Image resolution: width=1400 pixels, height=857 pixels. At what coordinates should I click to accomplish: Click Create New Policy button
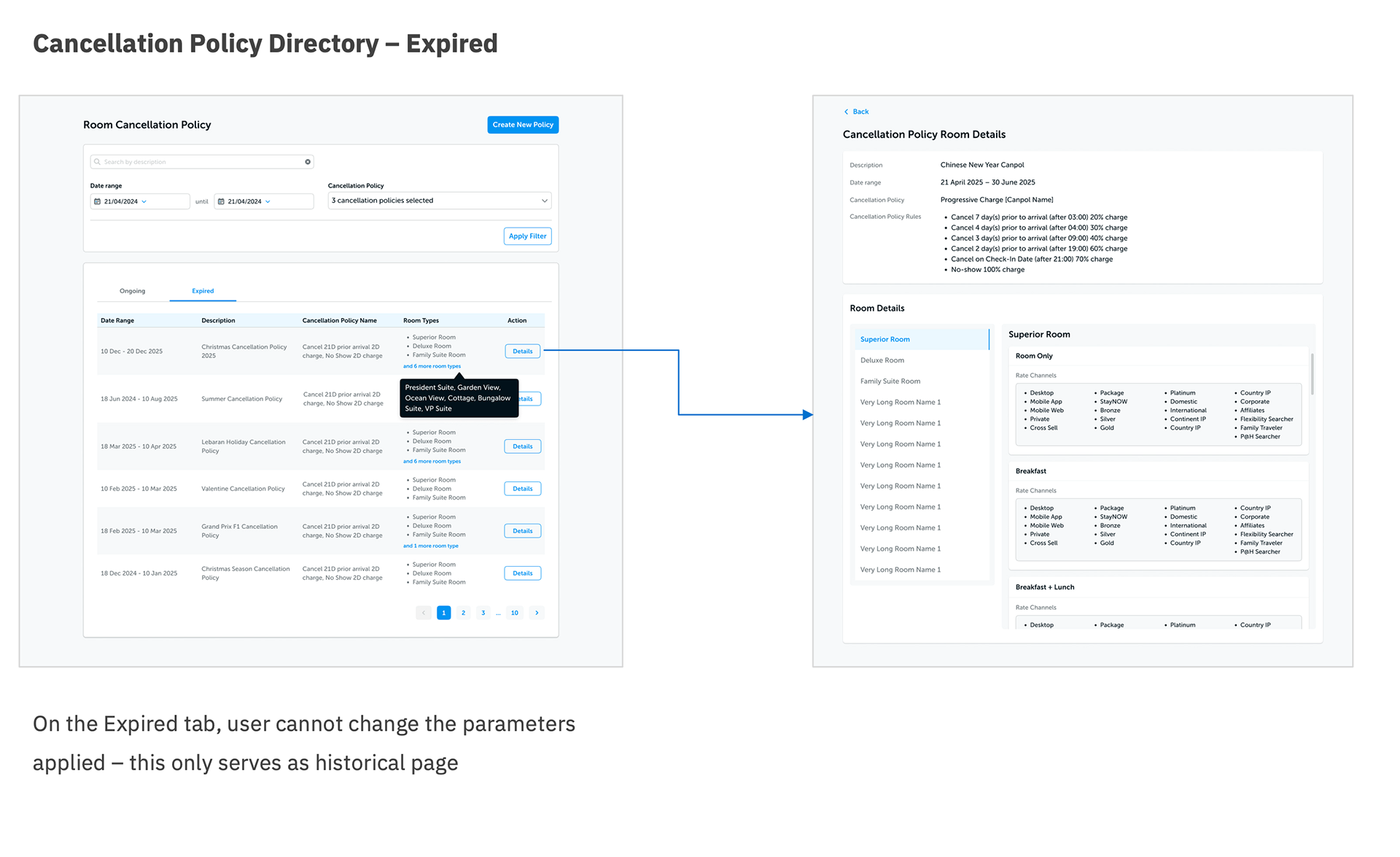coord(523,125)
